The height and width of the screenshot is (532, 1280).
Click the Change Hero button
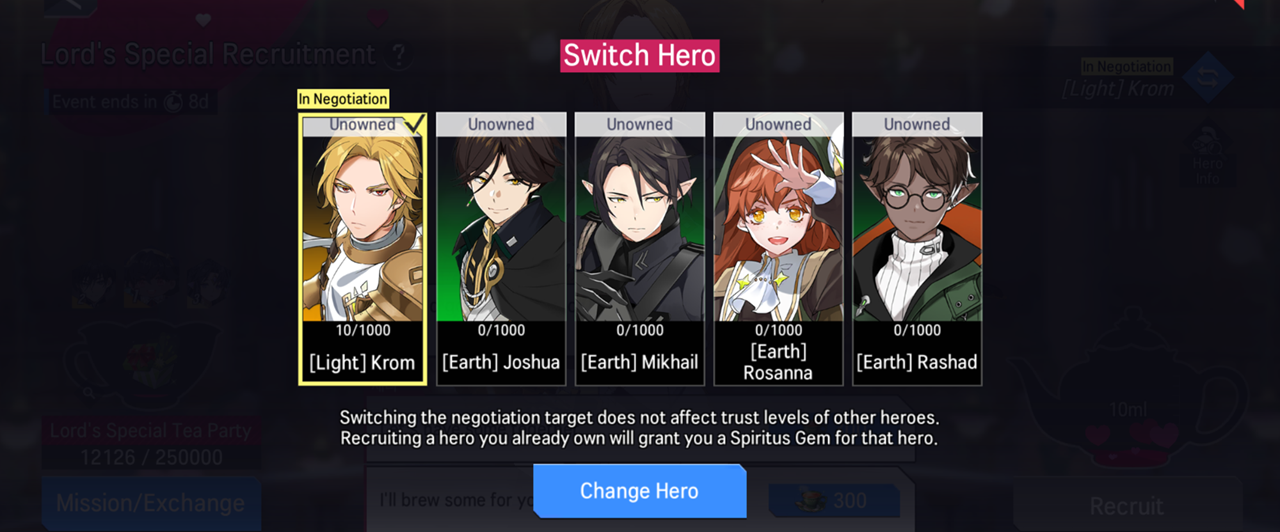[x=640, y=491]
